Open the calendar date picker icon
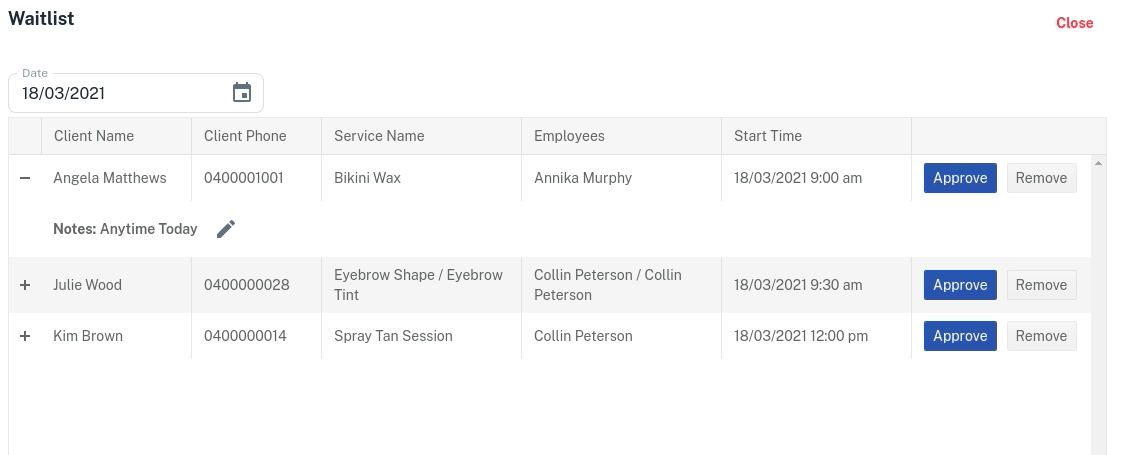Screen dimensions: 1121x455 coord(242,93)
